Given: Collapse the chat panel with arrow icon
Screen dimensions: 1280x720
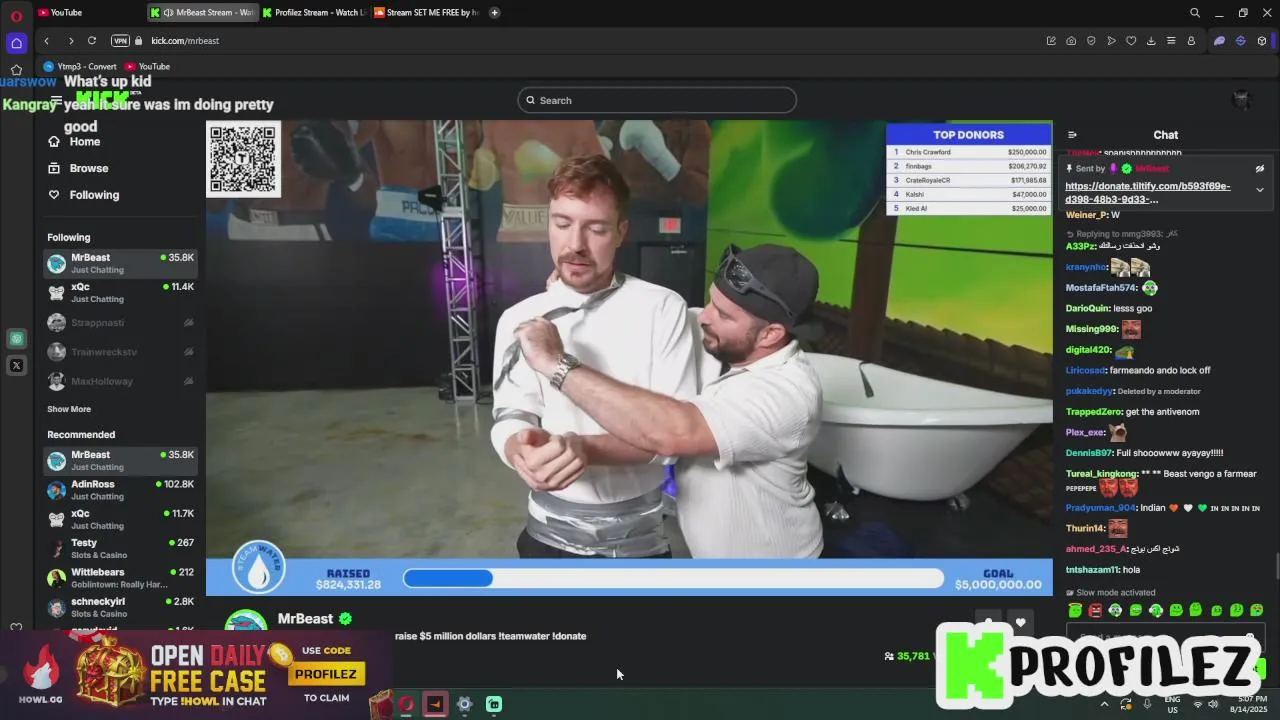Looking at the screenshot, I should (x=1072, y=135).
